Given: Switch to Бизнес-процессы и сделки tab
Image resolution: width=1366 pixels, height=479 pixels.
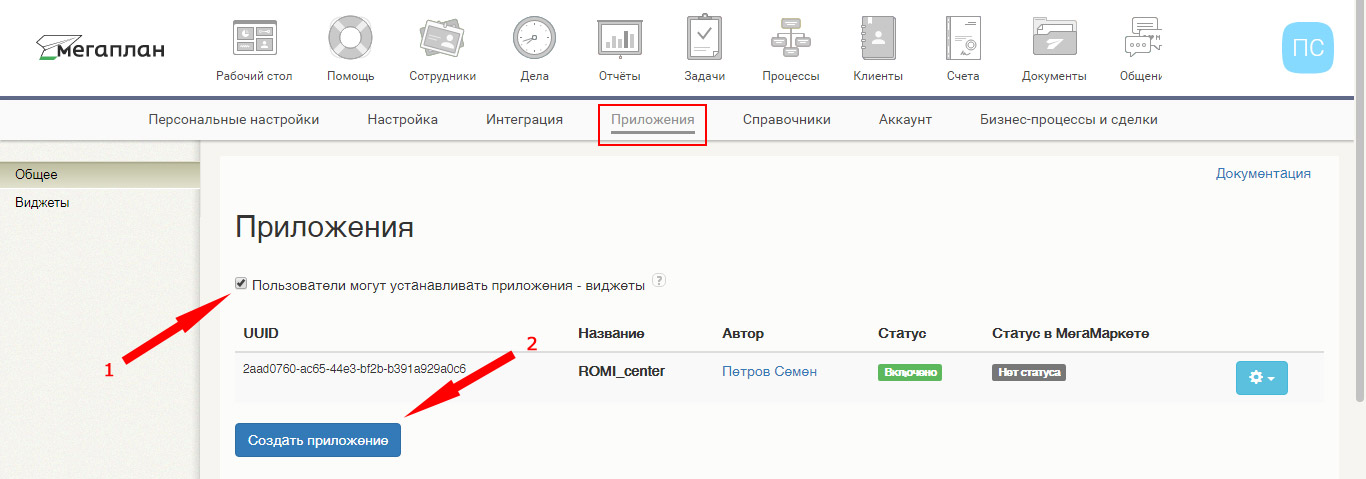Looking at the screenshot, I should tap(1068, 119).
